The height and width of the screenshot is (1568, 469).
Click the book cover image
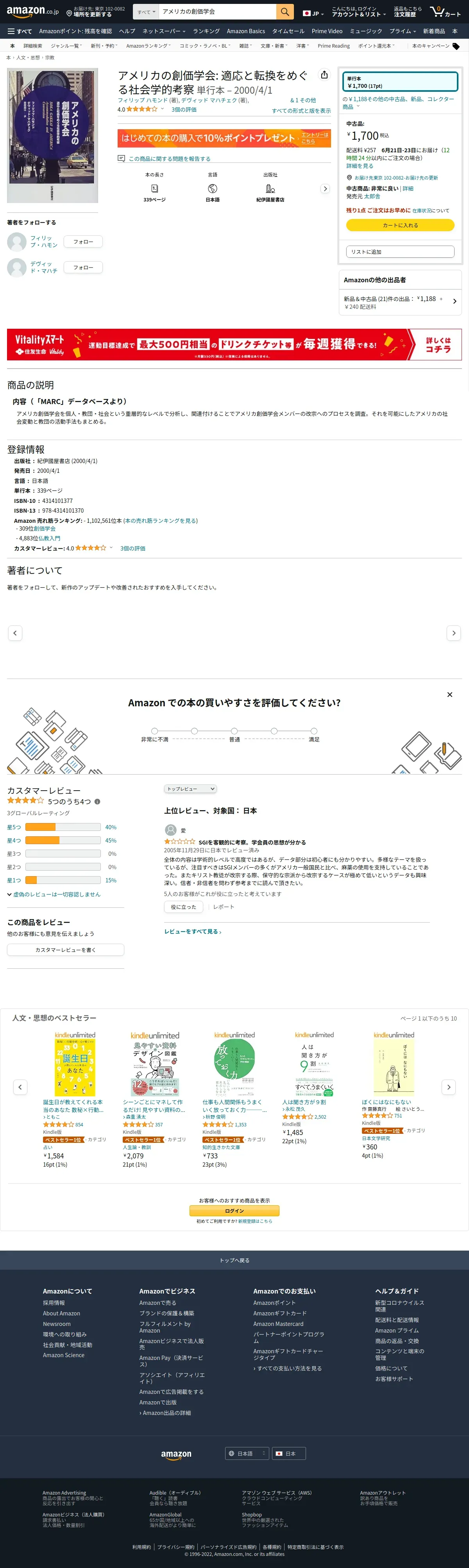point(52,136)
